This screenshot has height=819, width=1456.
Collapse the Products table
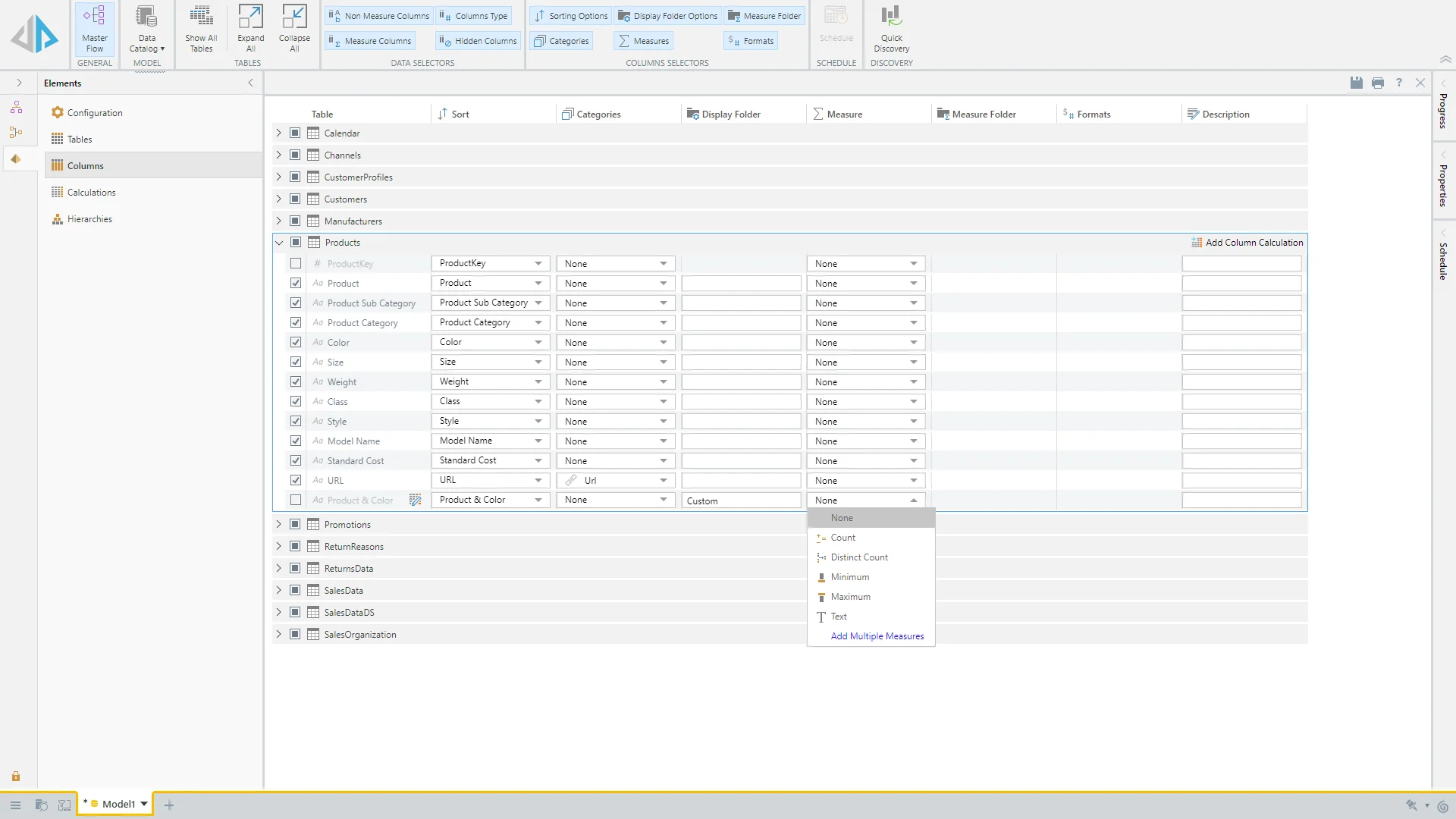[278, 243]
